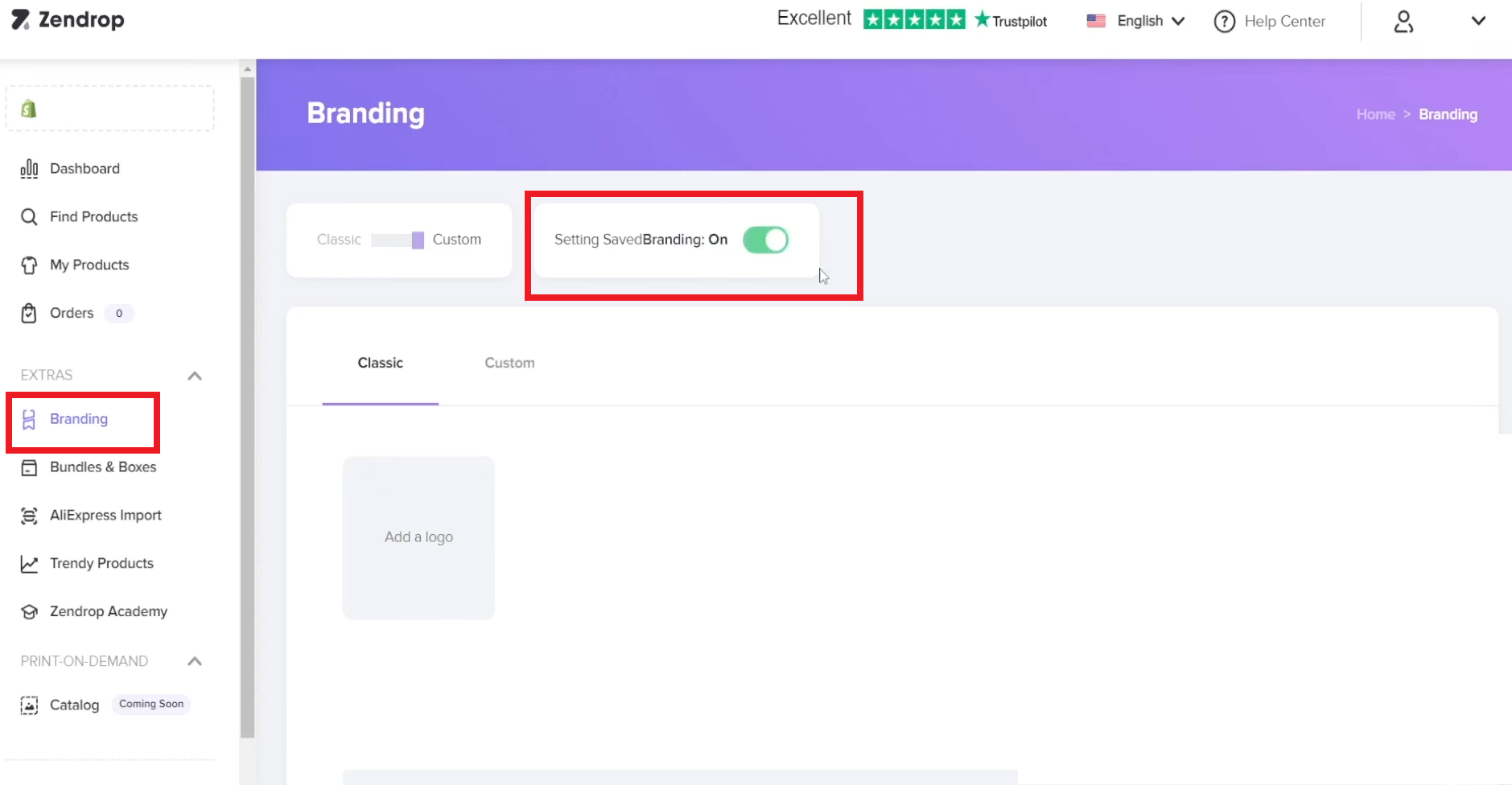
Task: Open Bundles & Boxes page
Action: tap(103, 467)
